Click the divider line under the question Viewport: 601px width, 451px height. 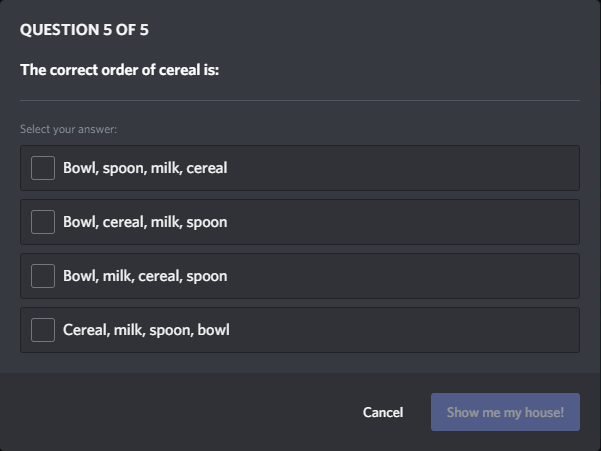[x=300, y=100]
